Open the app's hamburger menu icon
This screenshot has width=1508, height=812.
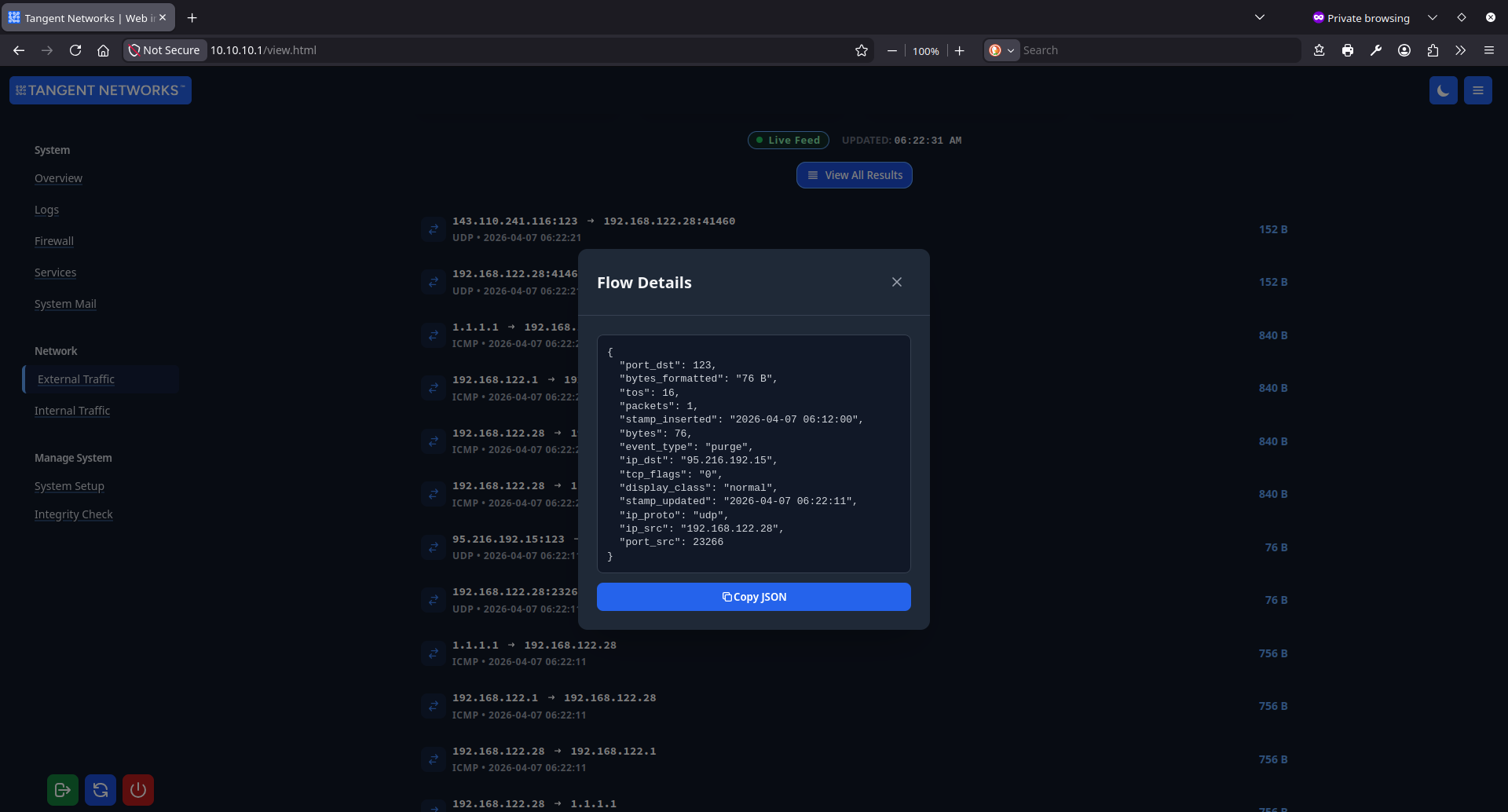coord(1477,90)
